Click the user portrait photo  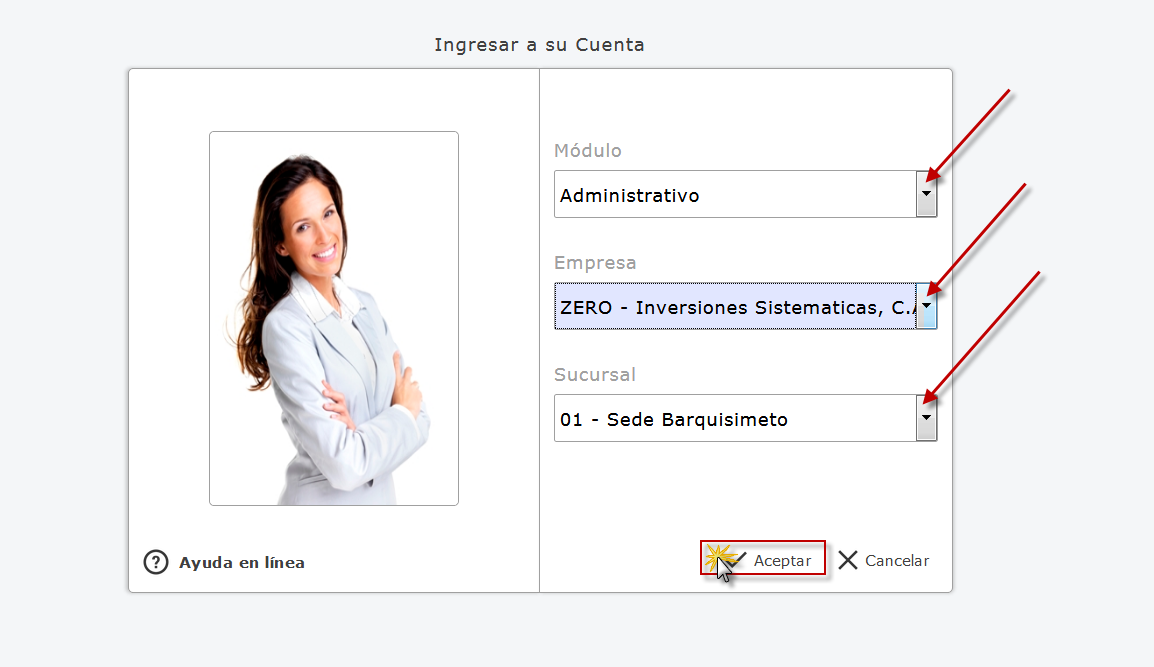coord(334,318)
